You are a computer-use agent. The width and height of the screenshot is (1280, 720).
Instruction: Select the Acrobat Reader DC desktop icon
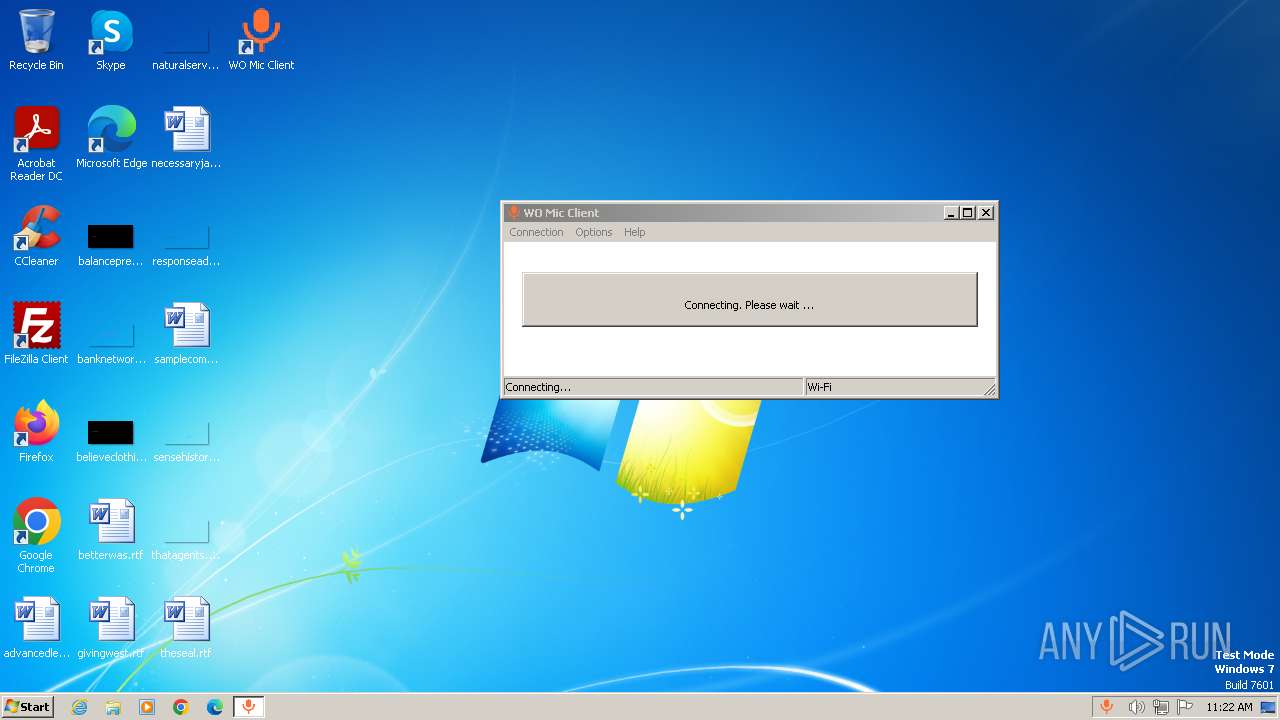pyautogui.click(x=36, y=143)
